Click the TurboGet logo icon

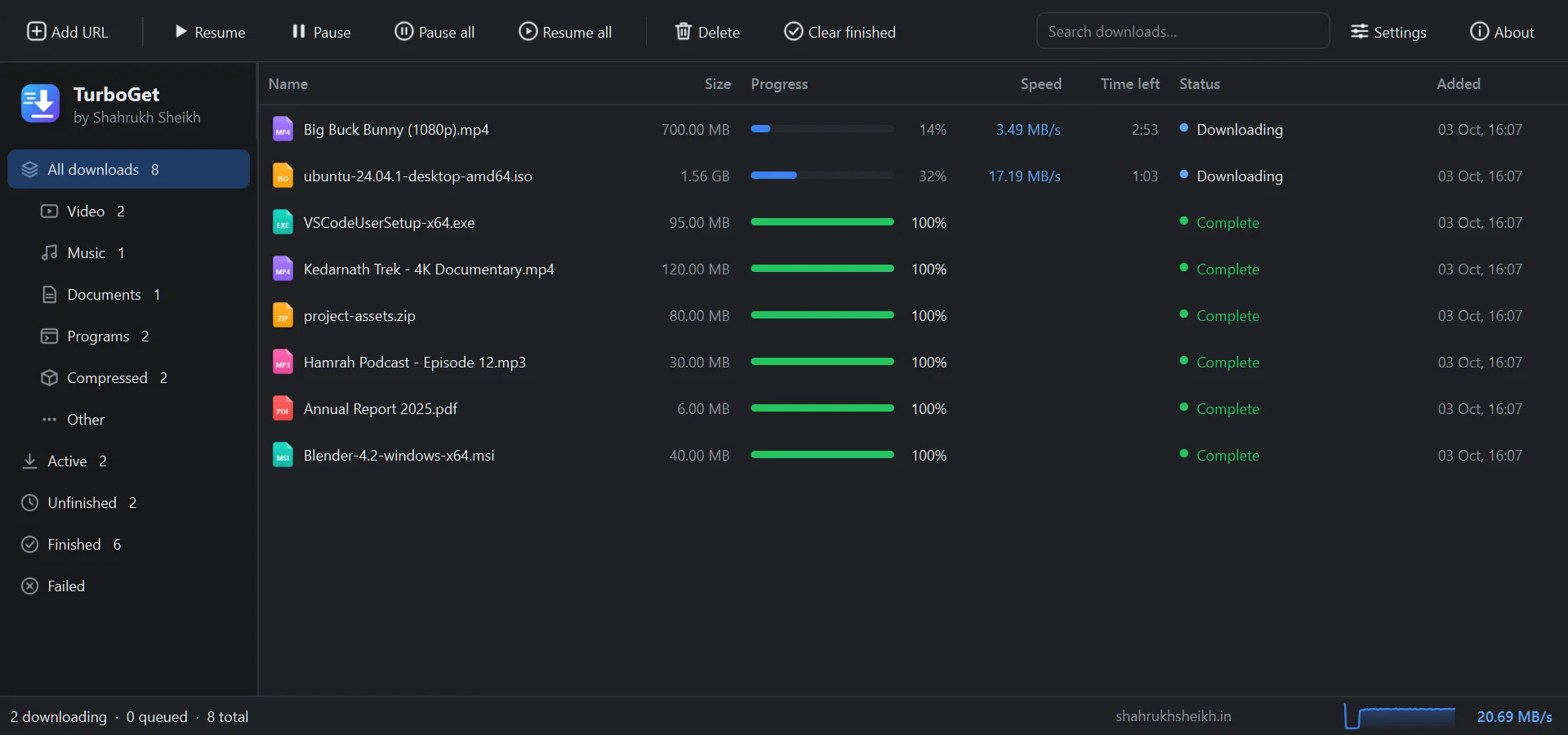pyautogui.click(x=40, y=104)
